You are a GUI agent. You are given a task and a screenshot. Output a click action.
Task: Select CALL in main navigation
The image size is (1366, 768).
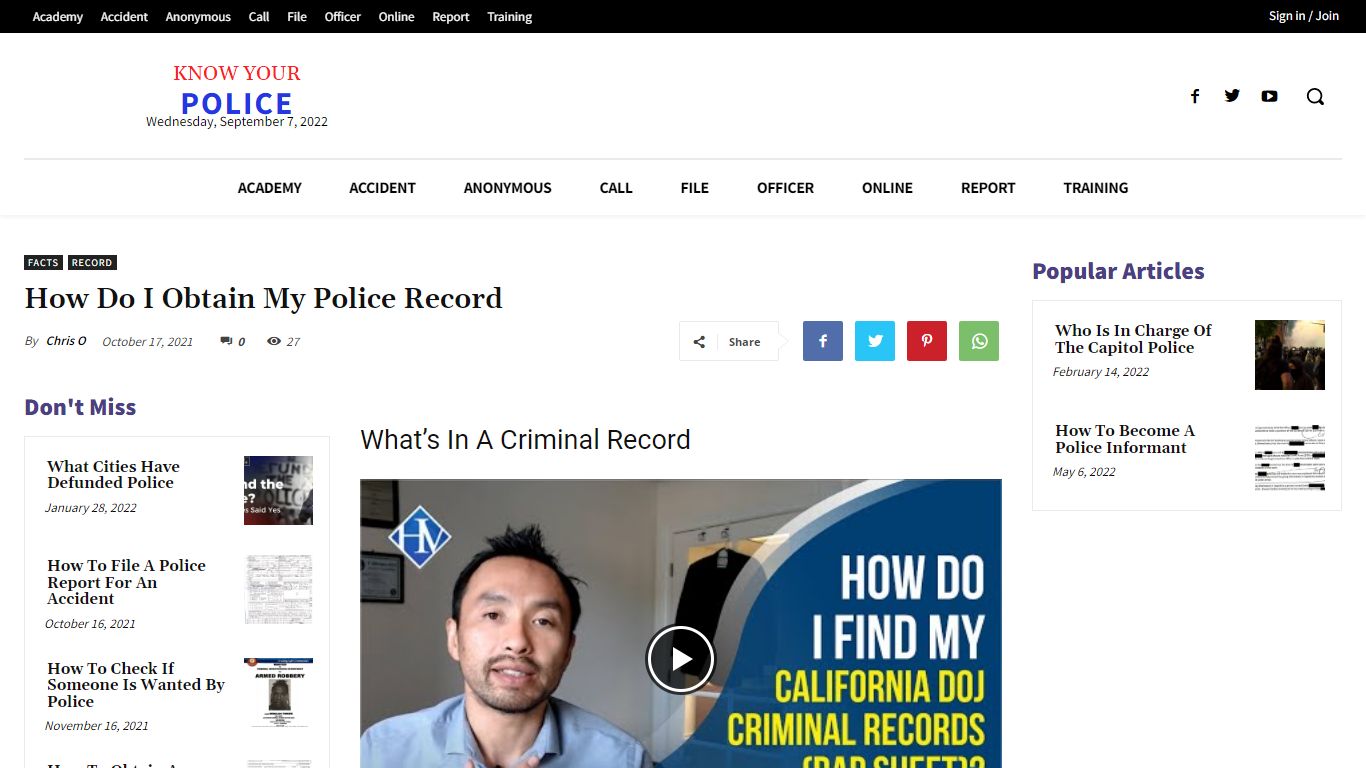[x=616, y=188]
